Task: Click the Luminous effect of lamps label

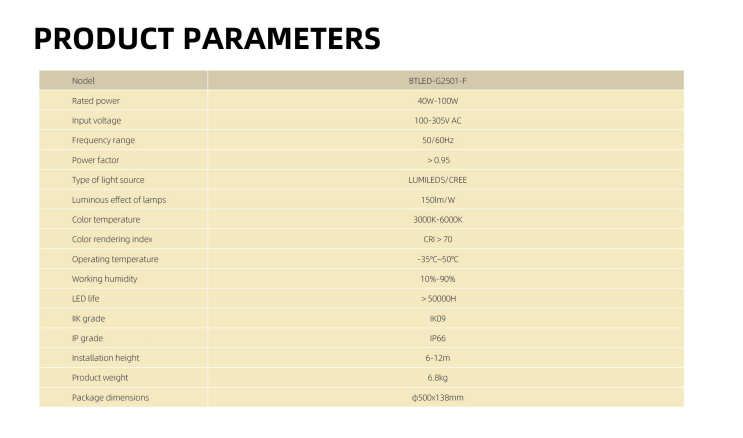Action: [x=119, y=200]
